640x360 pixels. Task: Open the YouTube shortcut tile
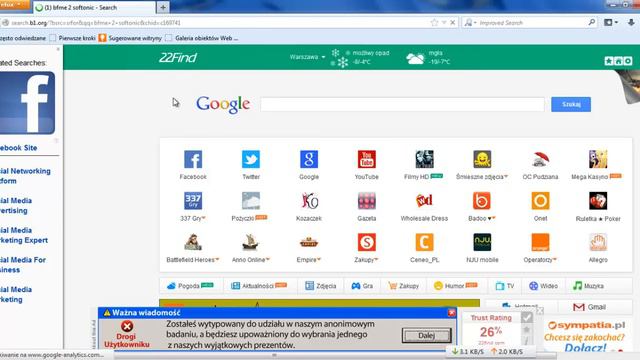[367, 165]
